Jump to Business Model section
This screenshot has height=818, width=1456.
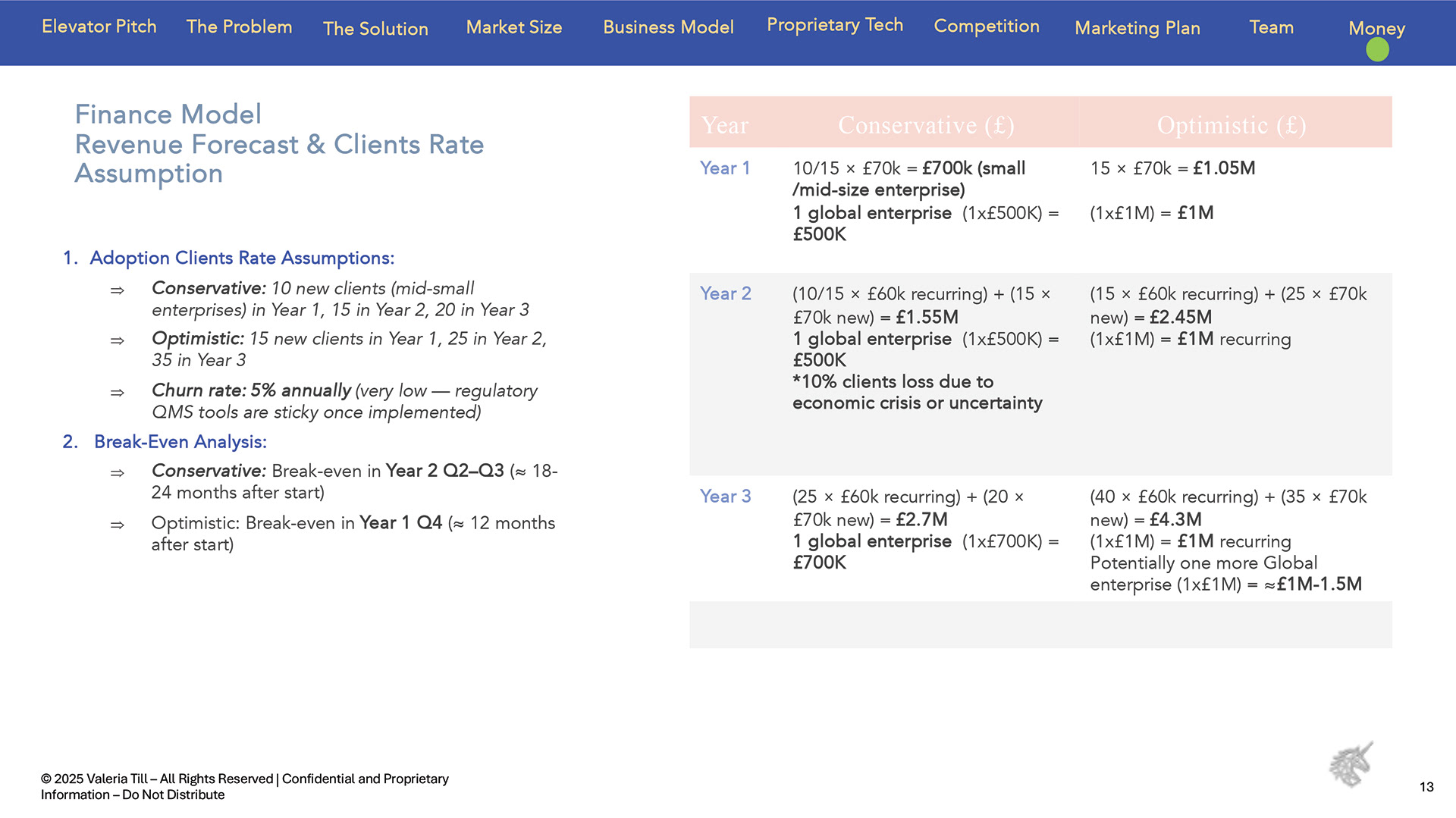click(668, 27)
